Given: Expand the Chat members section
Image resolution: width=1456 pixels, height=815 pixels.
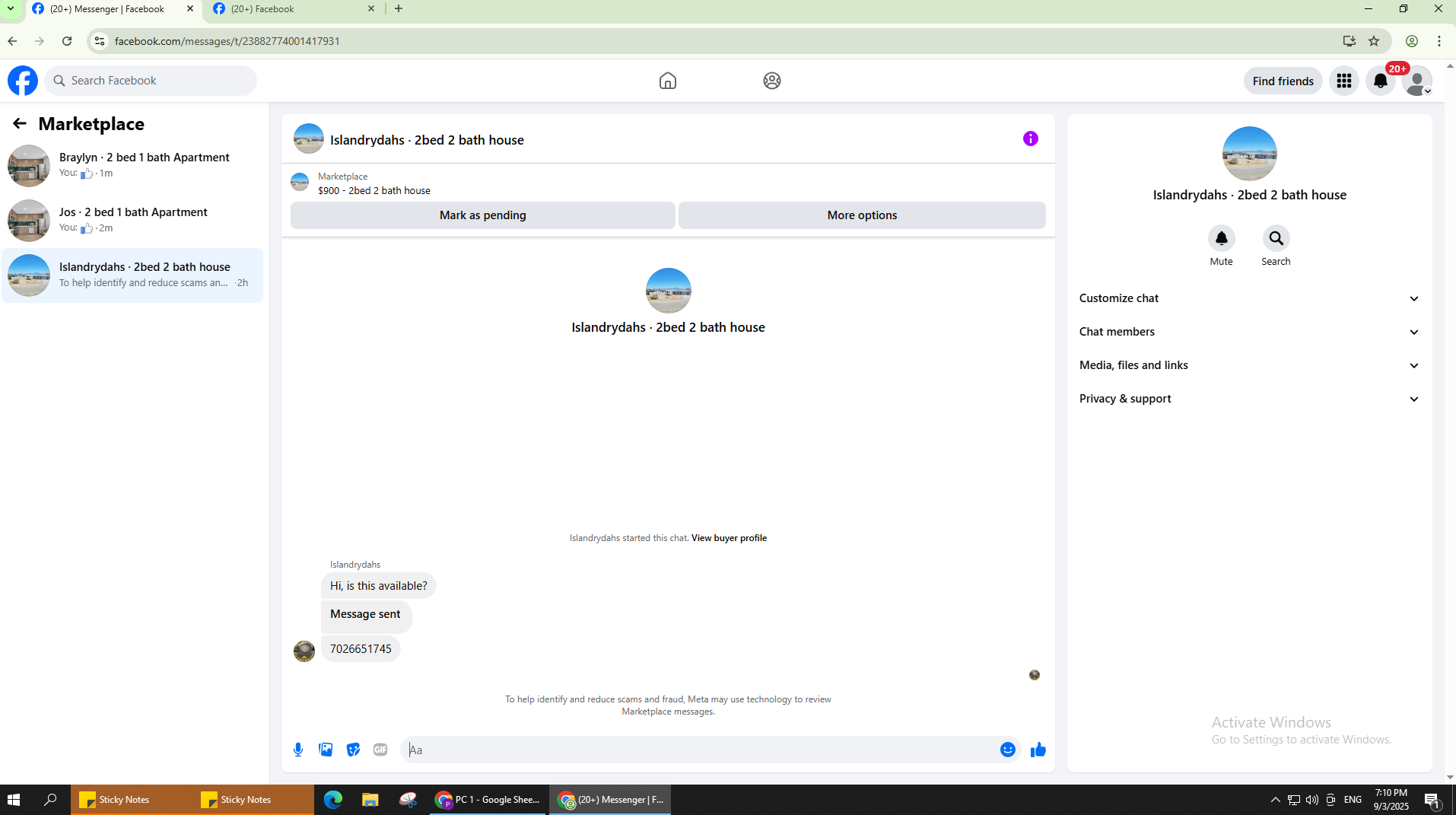Looking at the screenshot, I should point(1250,332).
